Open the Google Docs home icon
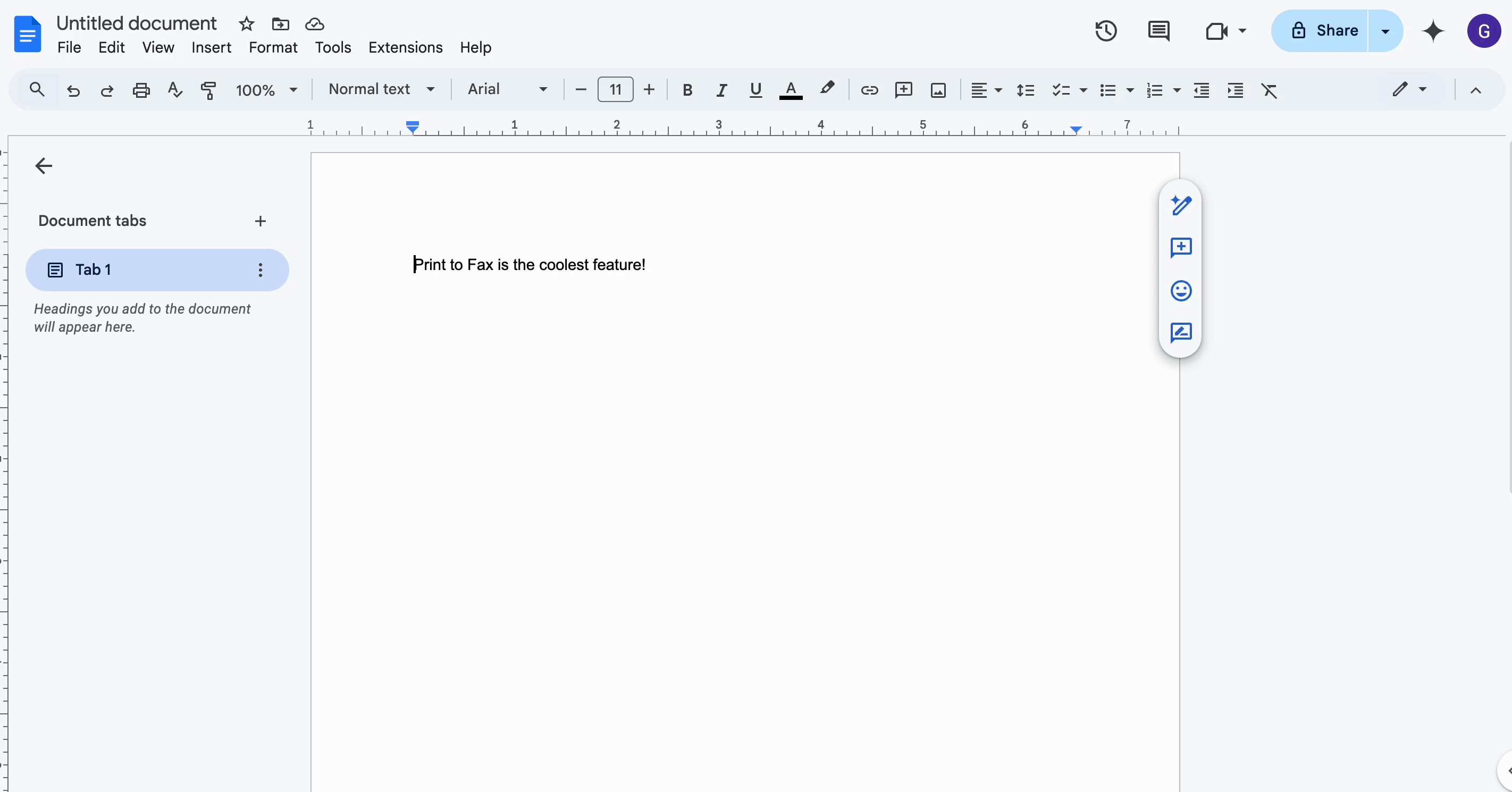Viewport: 1512px width, 792px height. pyautogui.click(x=27, y=34)
